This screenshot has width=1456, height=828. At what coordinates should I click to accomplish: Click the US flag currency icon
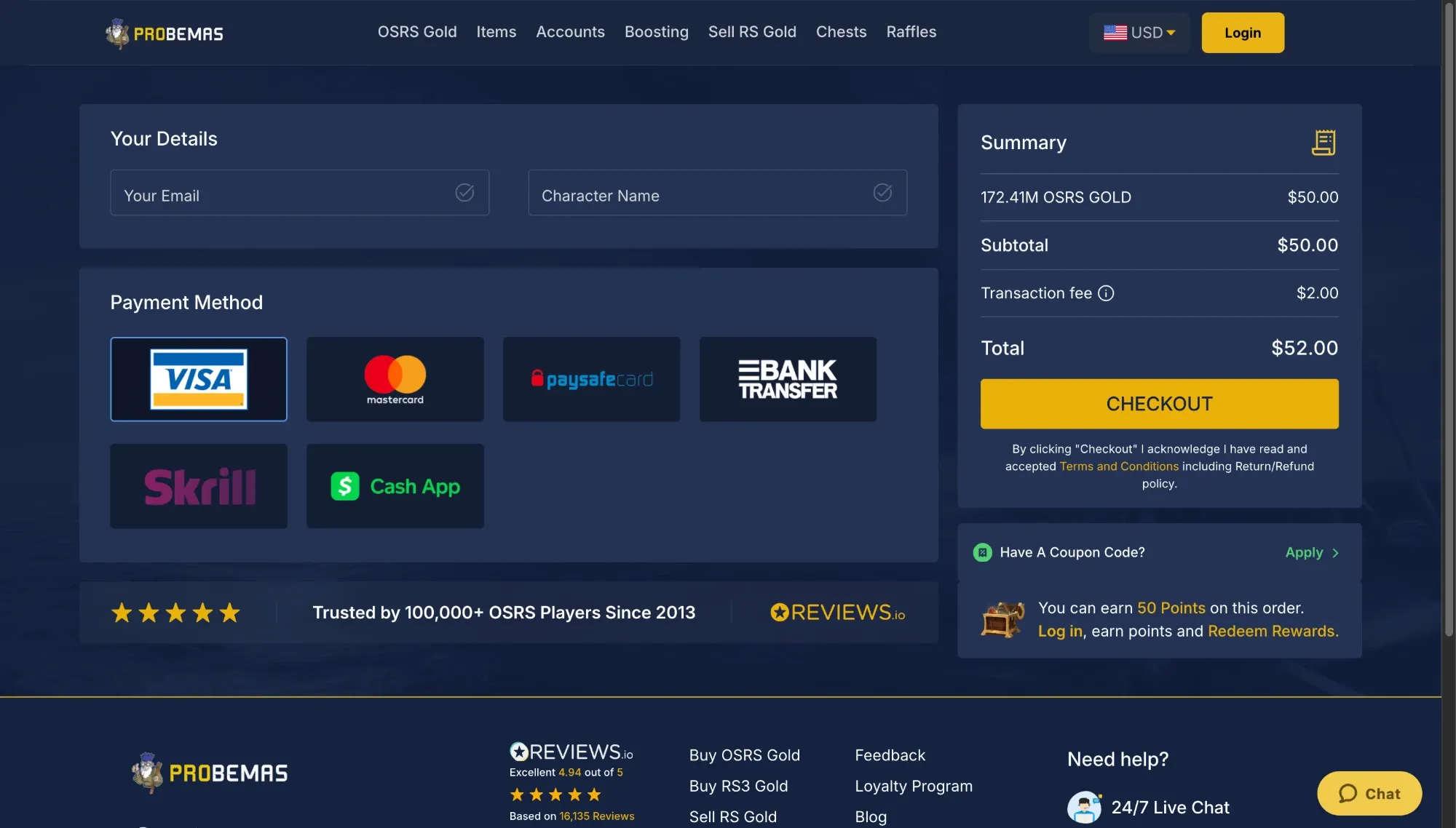1115,33
